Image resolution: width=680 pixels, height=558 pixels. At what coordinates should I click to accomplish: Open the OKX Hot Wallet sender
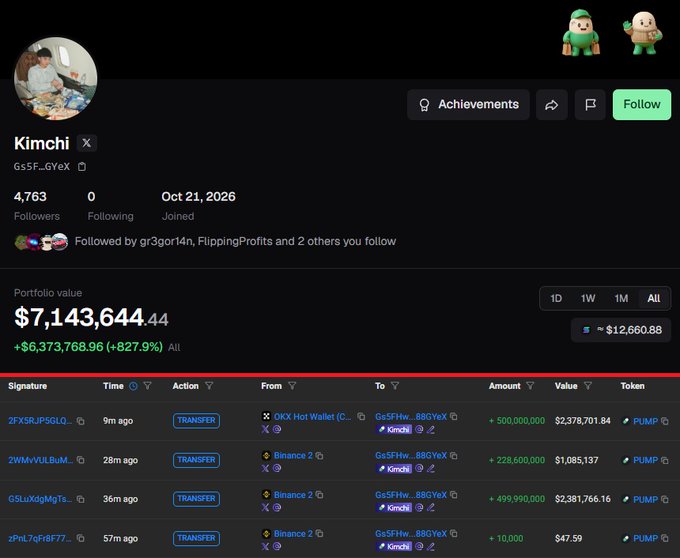click(313, 417)
